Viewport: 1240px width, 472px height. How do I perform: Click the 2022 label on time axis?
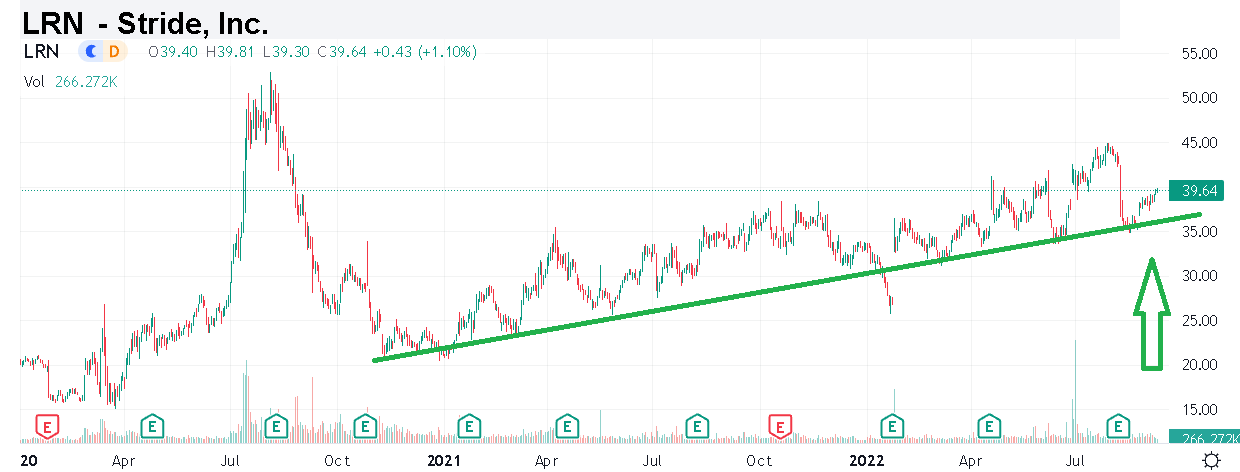(x=866, y=461)
